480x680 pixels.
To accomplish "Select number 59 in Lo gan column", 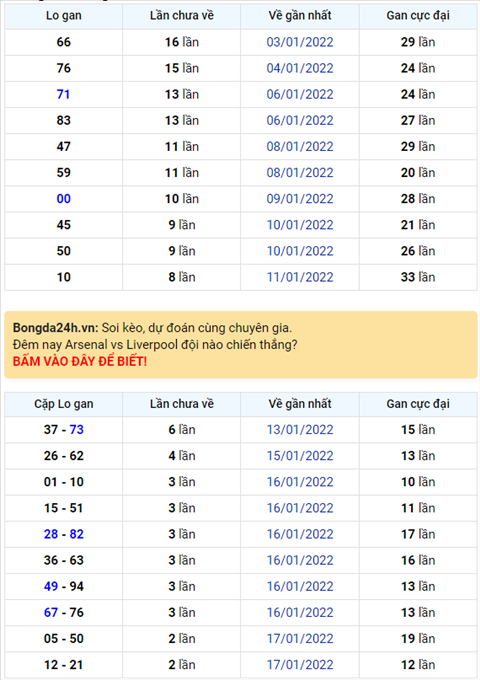I will [63, 173].
